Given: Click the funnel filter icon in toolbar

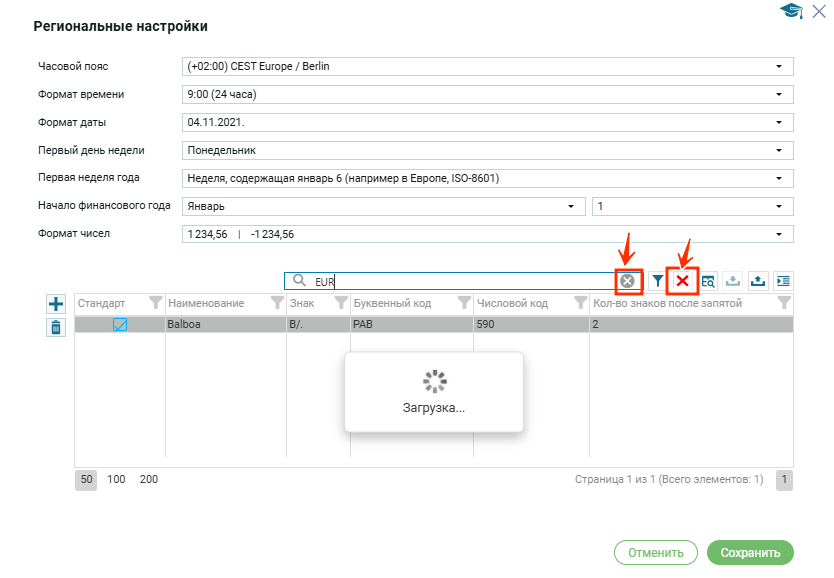Looking at the screenshot, I should tap(657, 281).
